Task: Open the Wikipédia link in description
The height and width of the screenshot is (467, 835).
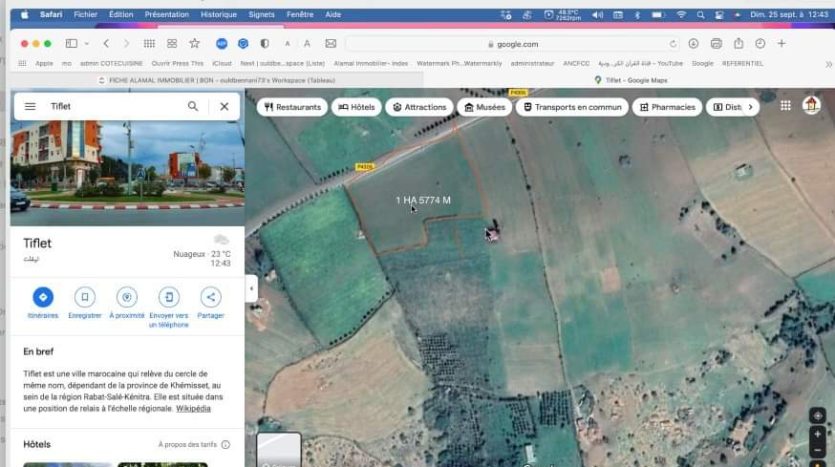Action: click(x=193, y=409)
